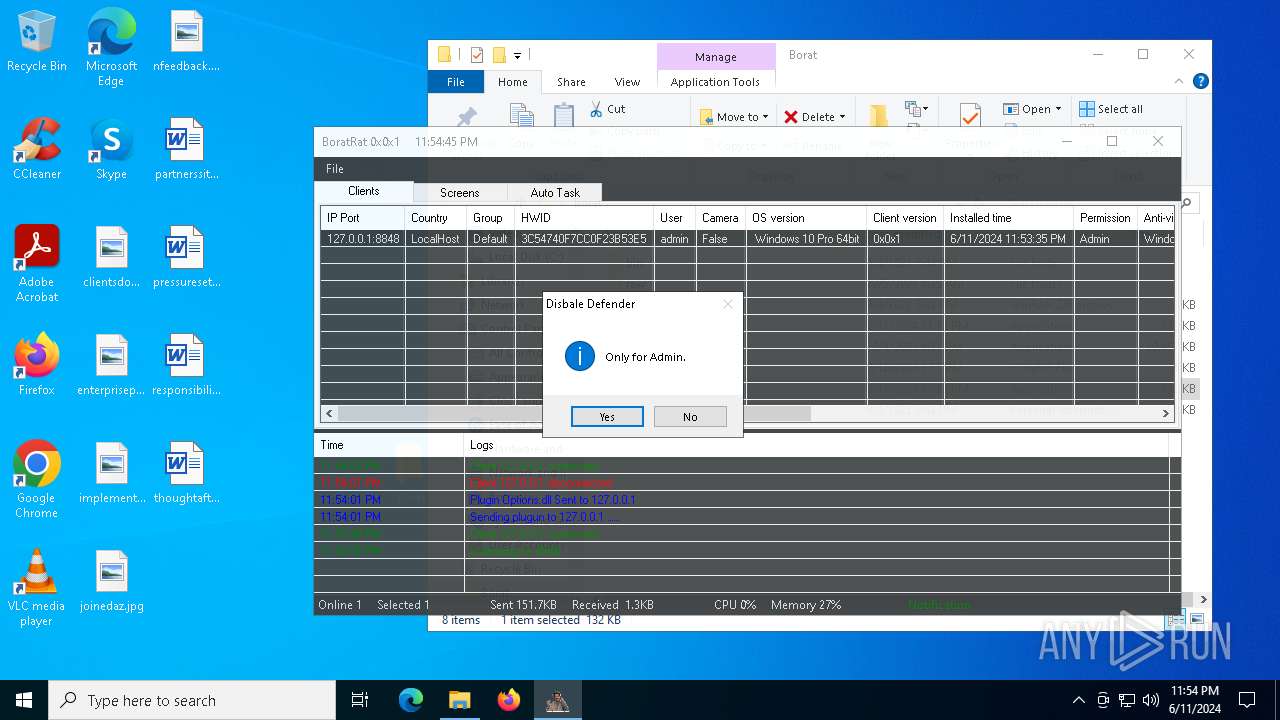This screenshot has height=720, width=1280.
Task: Open VLC media player shortcut
Action: (x=37, y=589)
